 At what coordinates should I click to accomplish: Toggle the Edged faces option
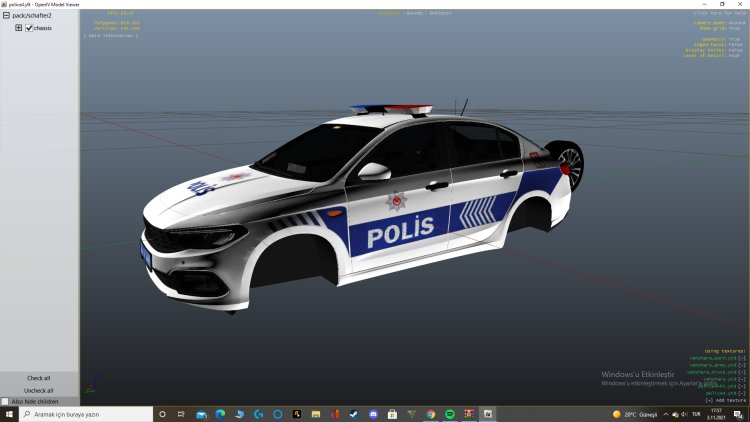718,44
